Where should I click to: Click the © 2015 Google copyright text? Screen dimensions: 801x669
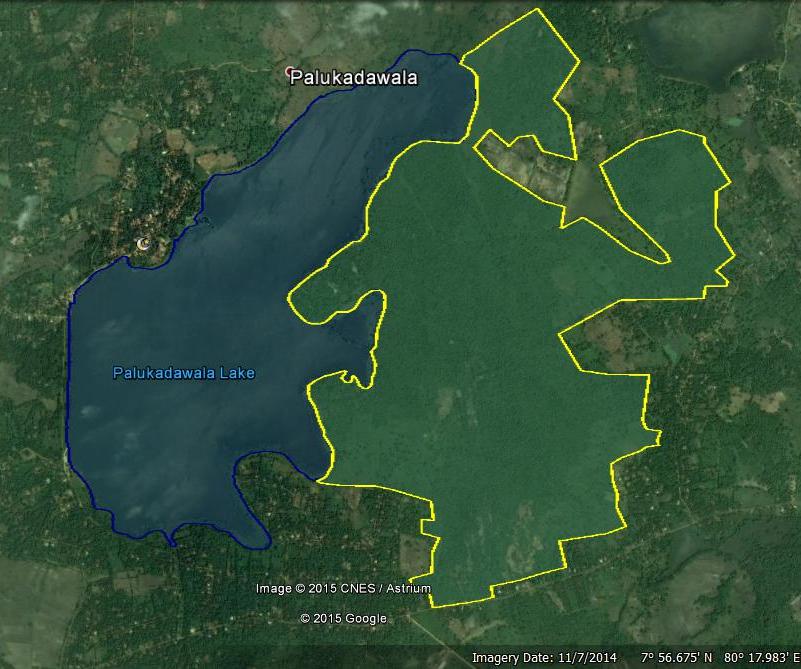point(343,618)
